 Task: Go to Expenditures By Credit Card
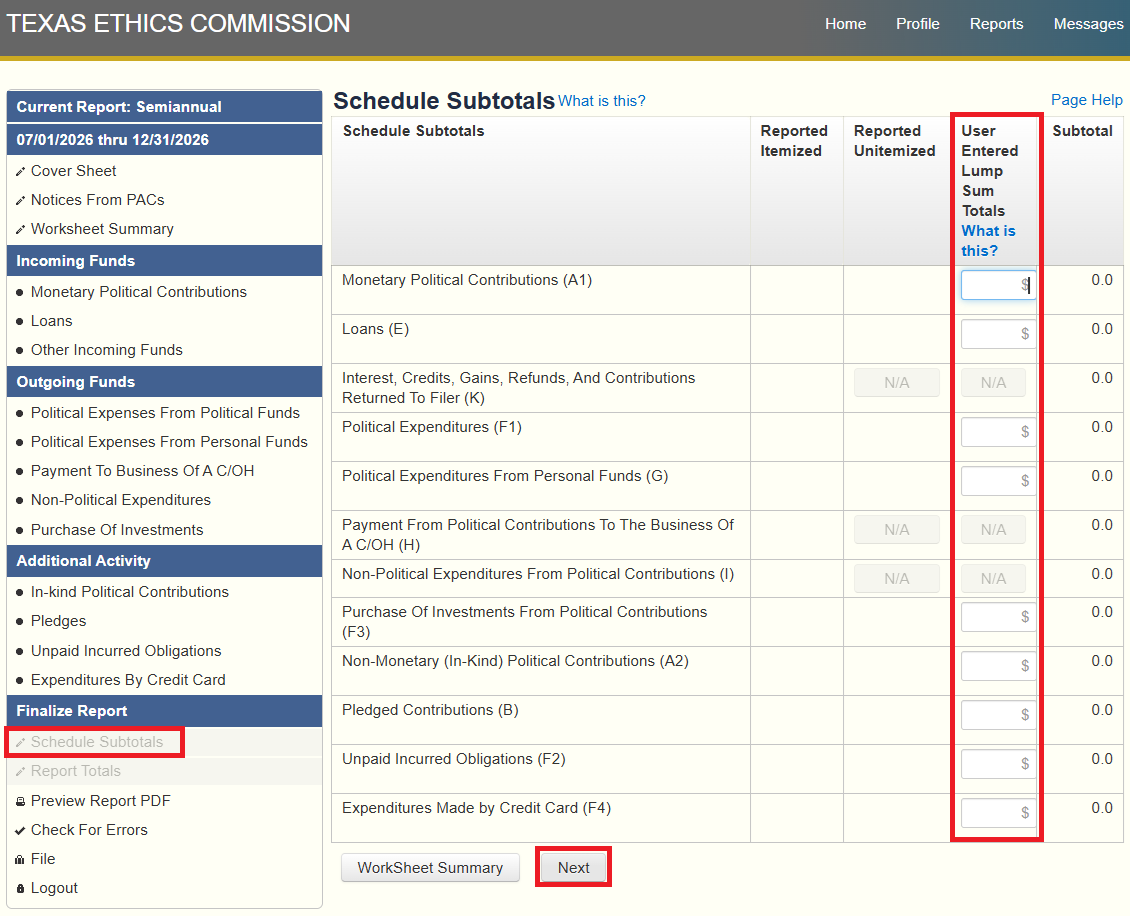point(128,680)
